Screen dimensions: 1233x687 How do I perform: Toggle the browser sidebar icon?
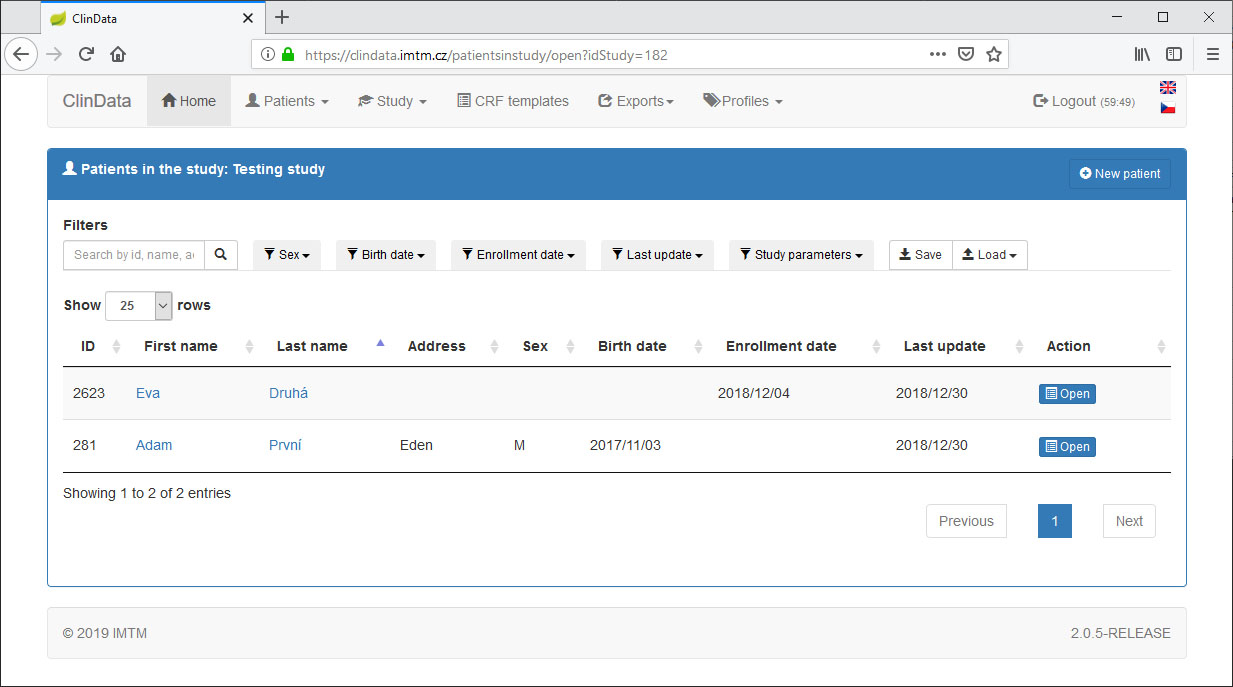tap(1174, 55)
